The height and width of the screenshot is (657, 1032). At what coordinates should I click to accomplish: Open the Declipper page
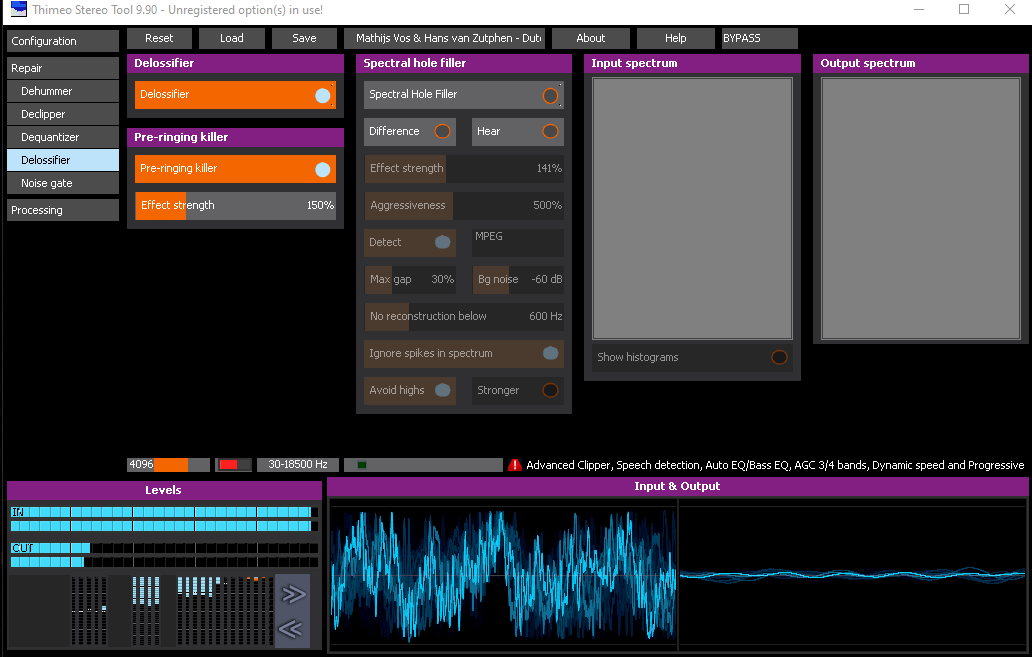(x=63, y=114)
